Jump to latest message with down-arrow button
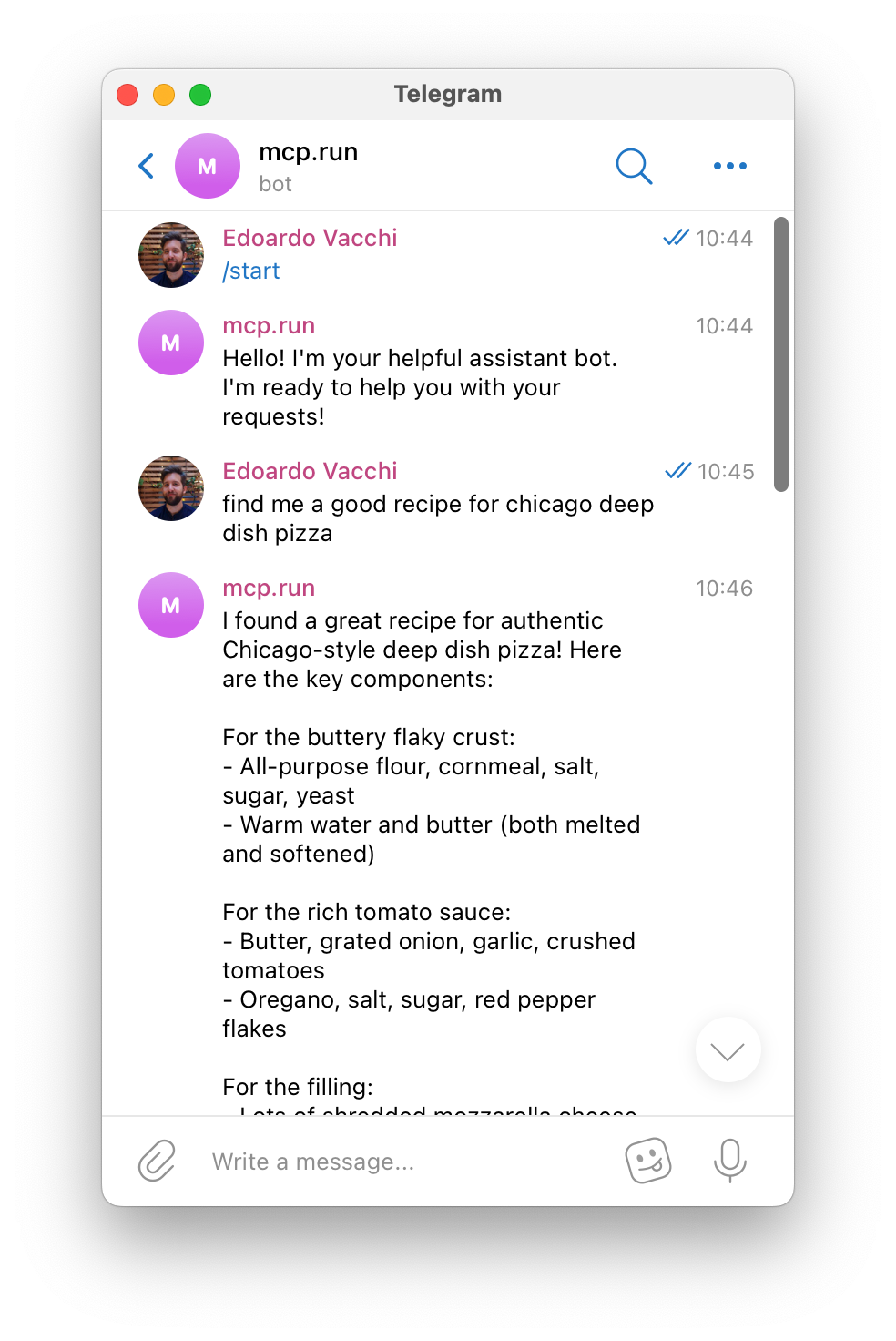 point(728,1050)
